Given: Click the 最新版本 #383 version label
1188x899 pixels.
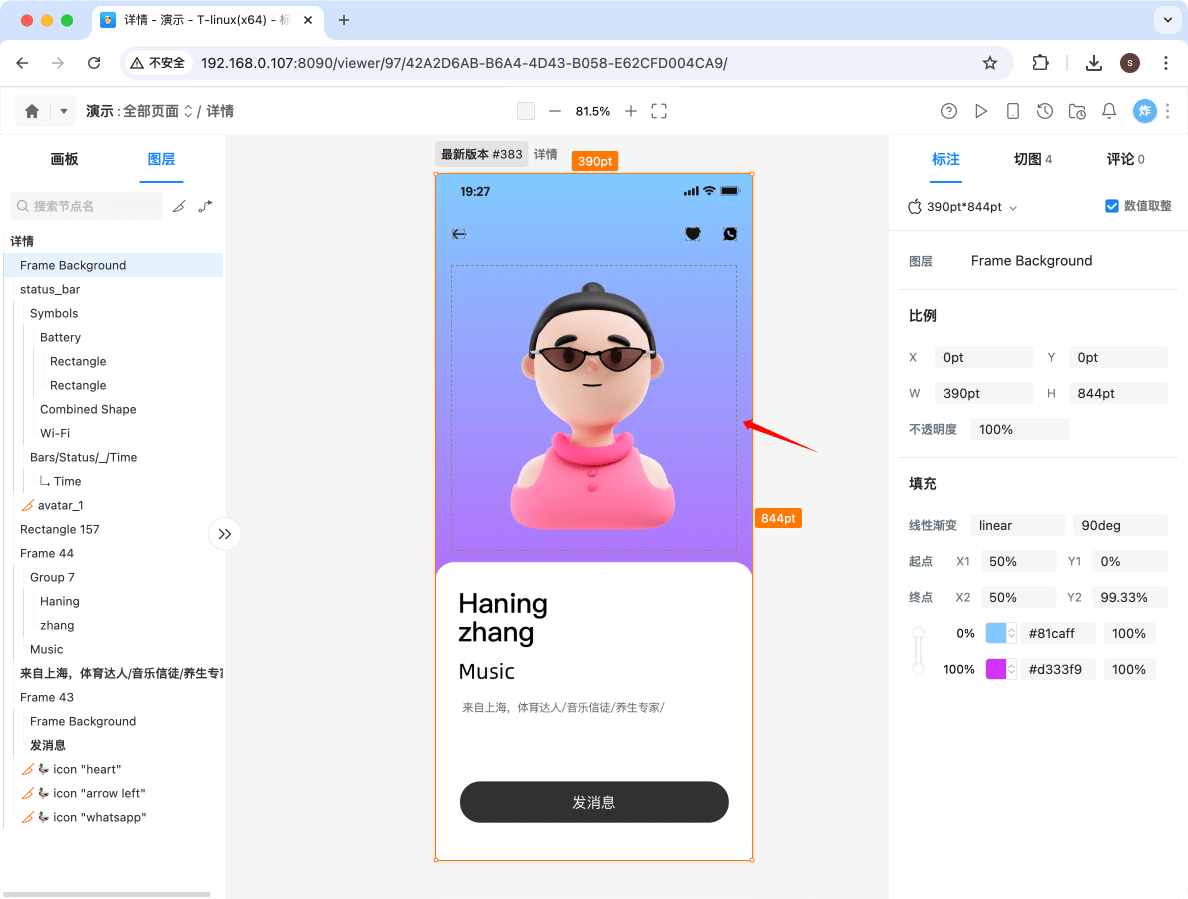Looking at the screenshot, I should 481,155.
